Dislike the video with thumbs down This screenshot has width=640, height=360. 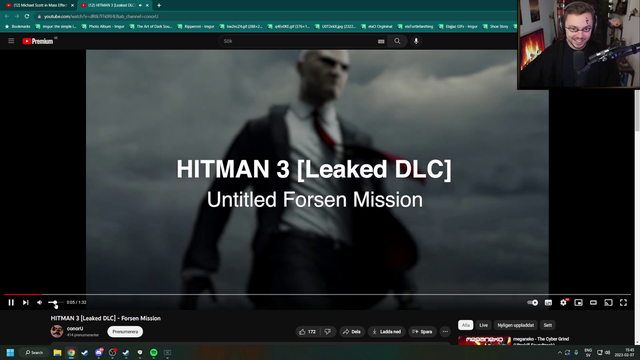(x=328, y=332)
